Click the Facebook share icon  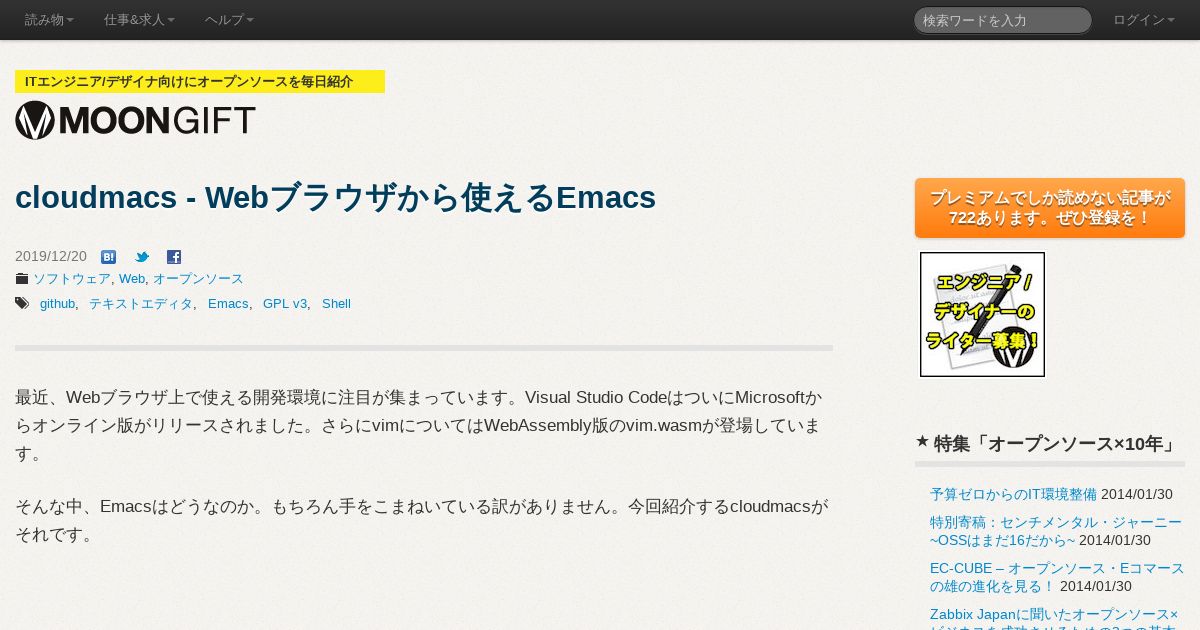pyautogui.click(x=174, y=257)
